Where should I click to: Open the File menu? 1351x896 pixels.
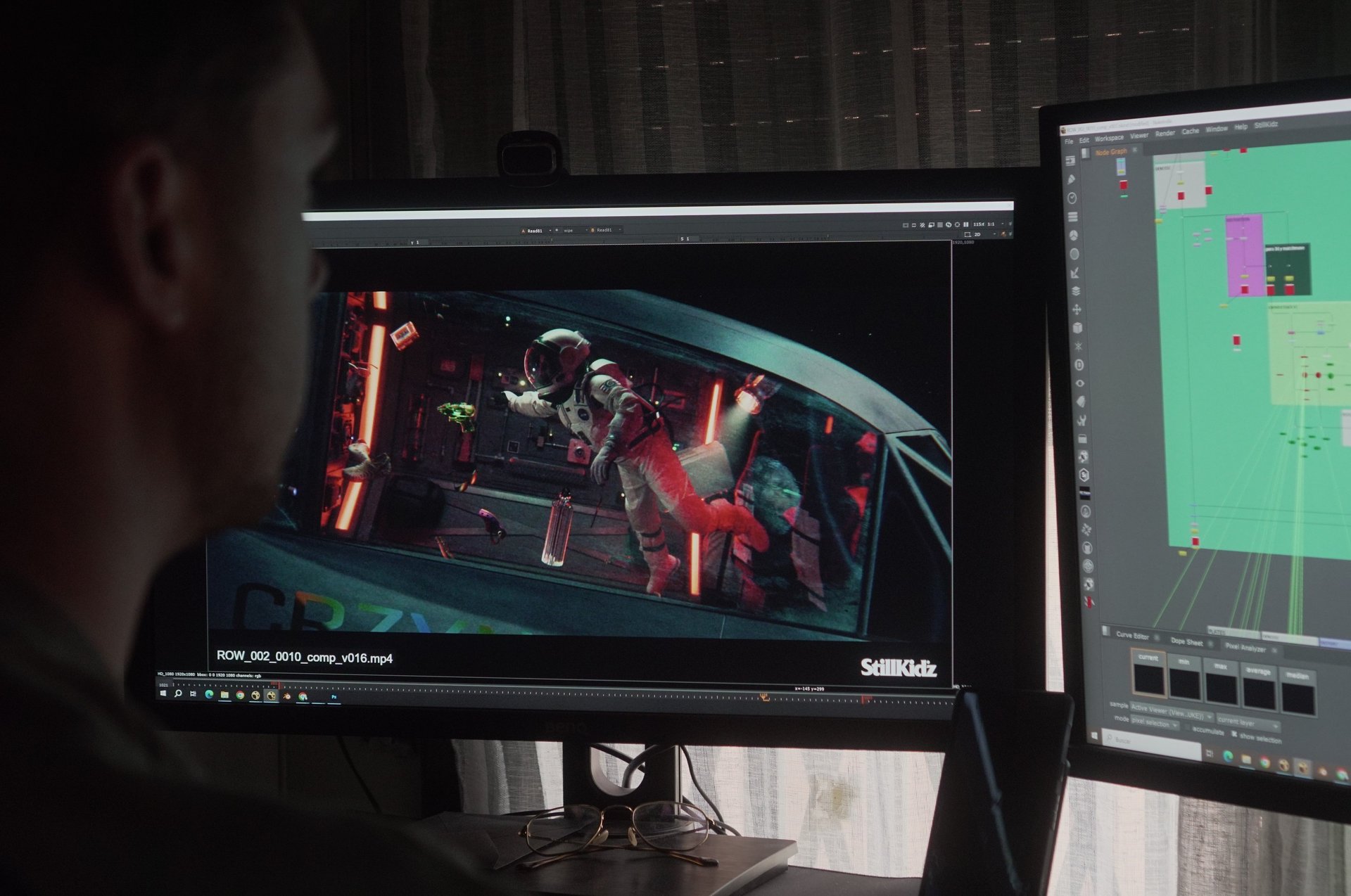(1068, 142)
